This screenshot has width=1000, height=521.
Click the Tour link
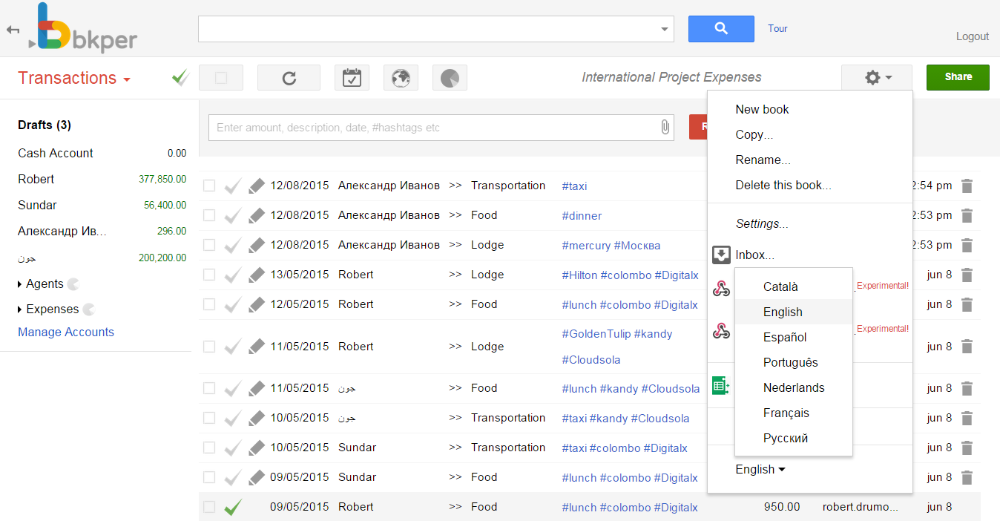pos(777,29)
